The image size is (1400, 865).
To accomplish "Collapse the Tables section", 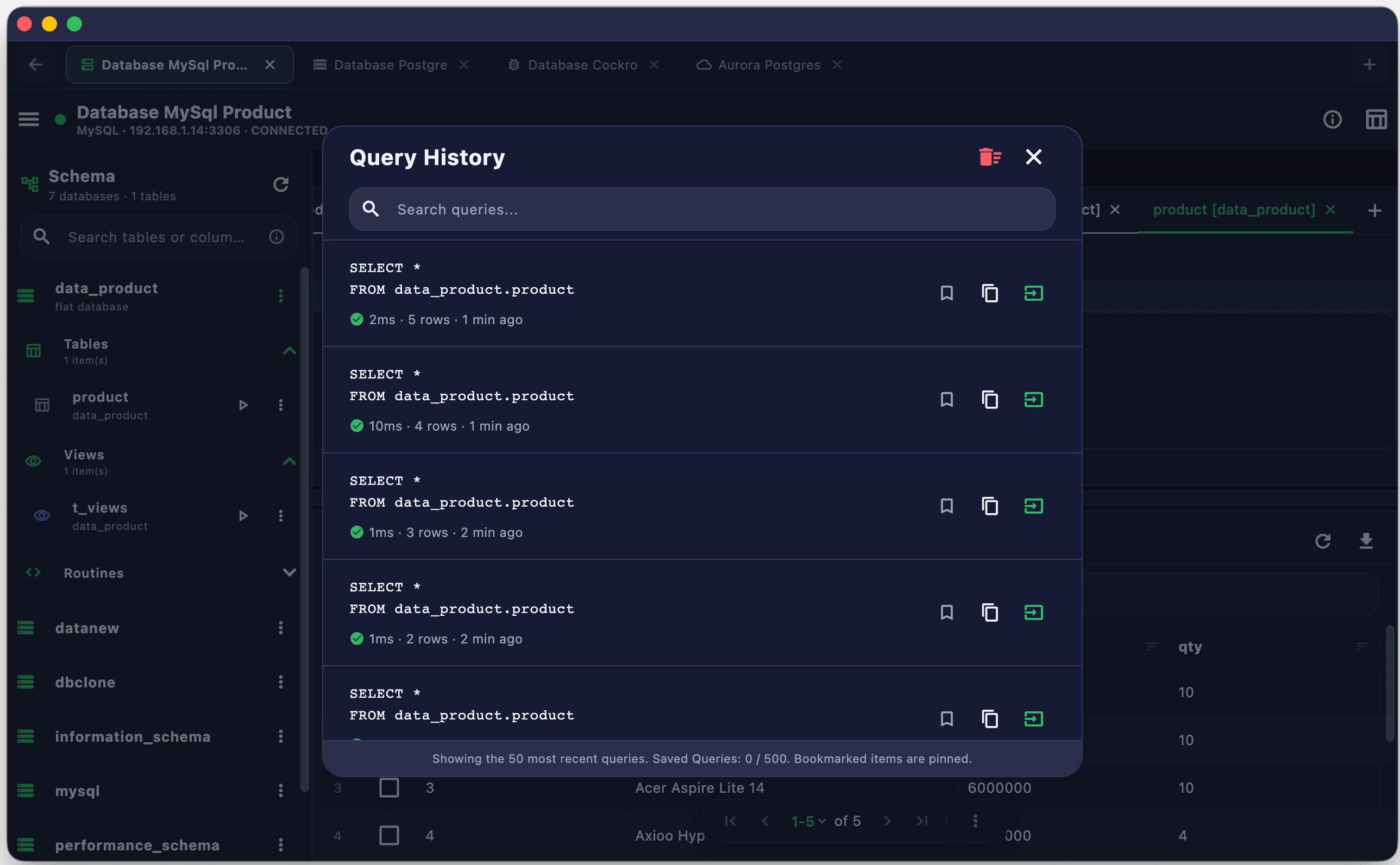I will pyautogui.click(x=289, y=351).
